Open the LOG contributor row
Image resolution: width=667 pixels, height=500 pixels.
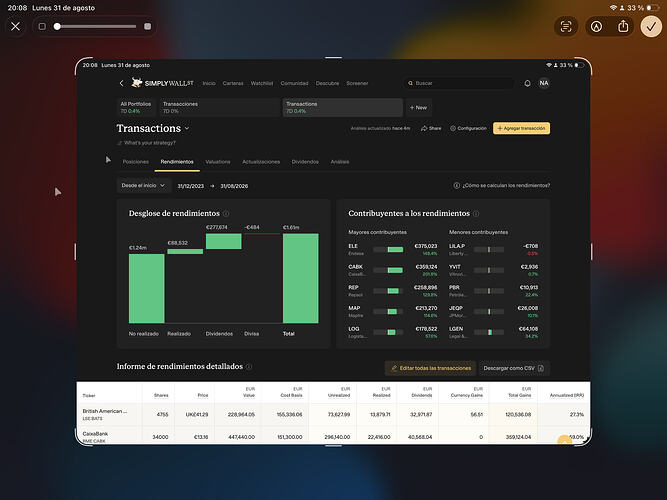coord(393,332)
